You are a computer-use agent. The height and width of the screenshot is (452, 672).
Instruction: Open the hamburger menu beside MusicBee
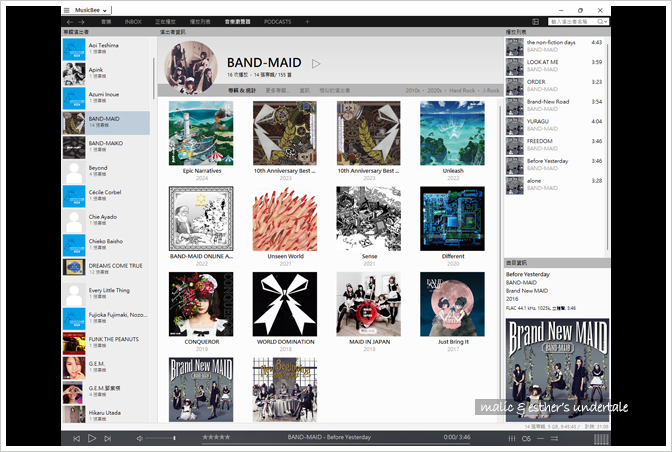[66, 10]
